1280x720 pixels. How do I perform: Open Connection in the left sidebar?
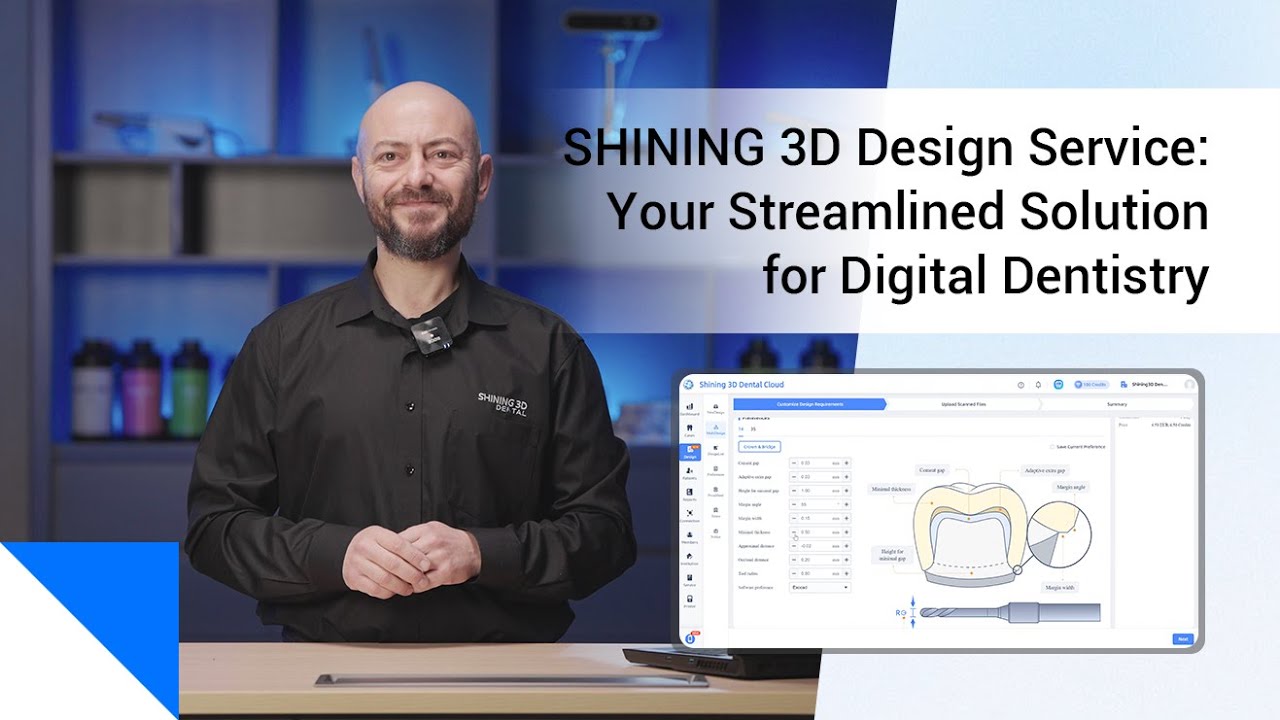point(690,516)
